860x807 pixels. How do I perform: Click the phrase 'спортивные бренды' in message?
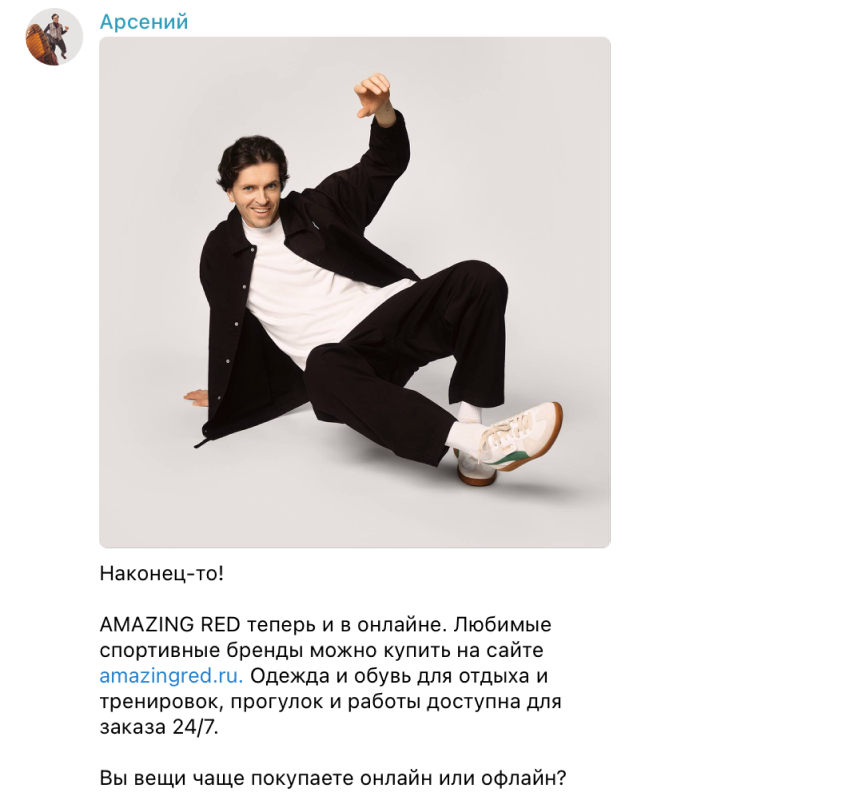point(201,651)
